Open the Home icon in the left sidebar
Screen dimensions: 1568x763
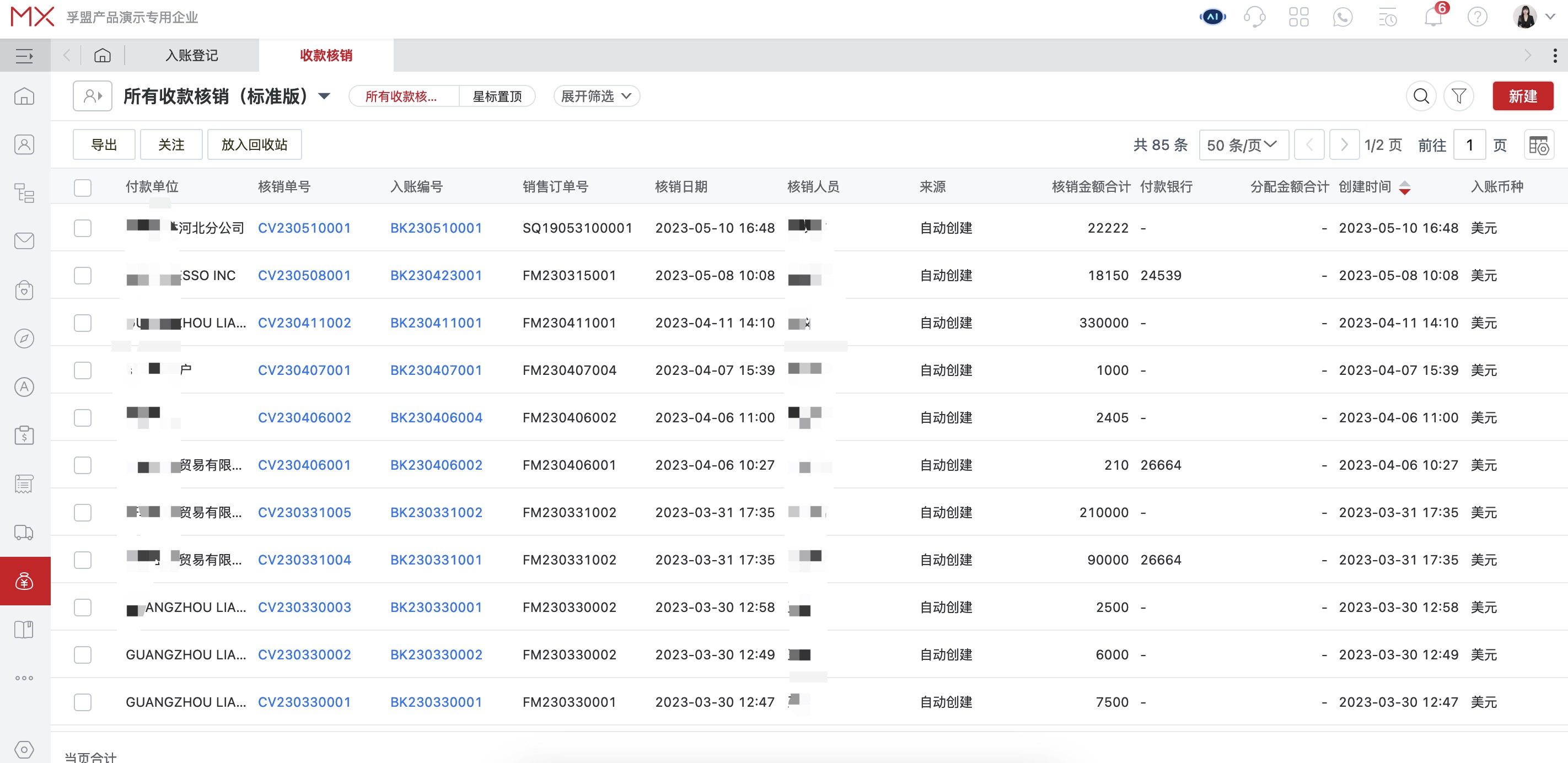pyautogui.click(x=24, y=95)
